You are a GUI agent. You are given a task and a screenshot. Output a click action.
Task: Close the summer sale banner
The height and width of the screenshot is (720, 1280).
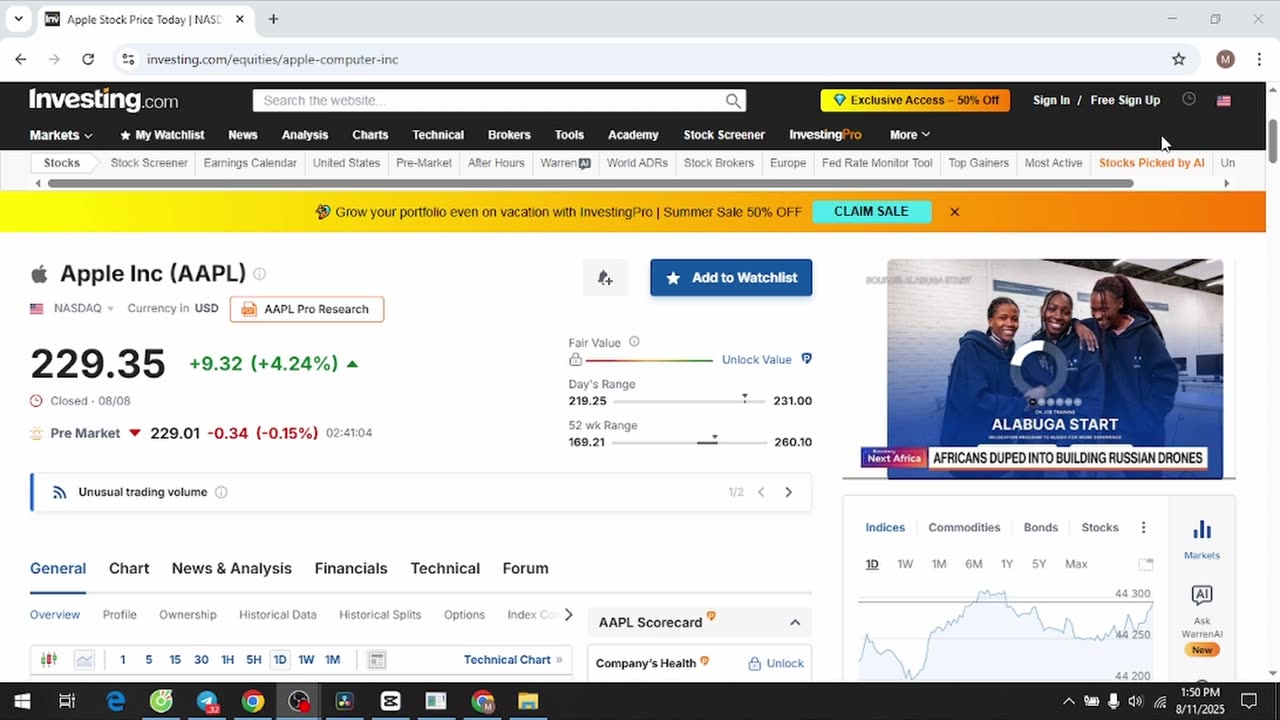(x=954, y=212)
